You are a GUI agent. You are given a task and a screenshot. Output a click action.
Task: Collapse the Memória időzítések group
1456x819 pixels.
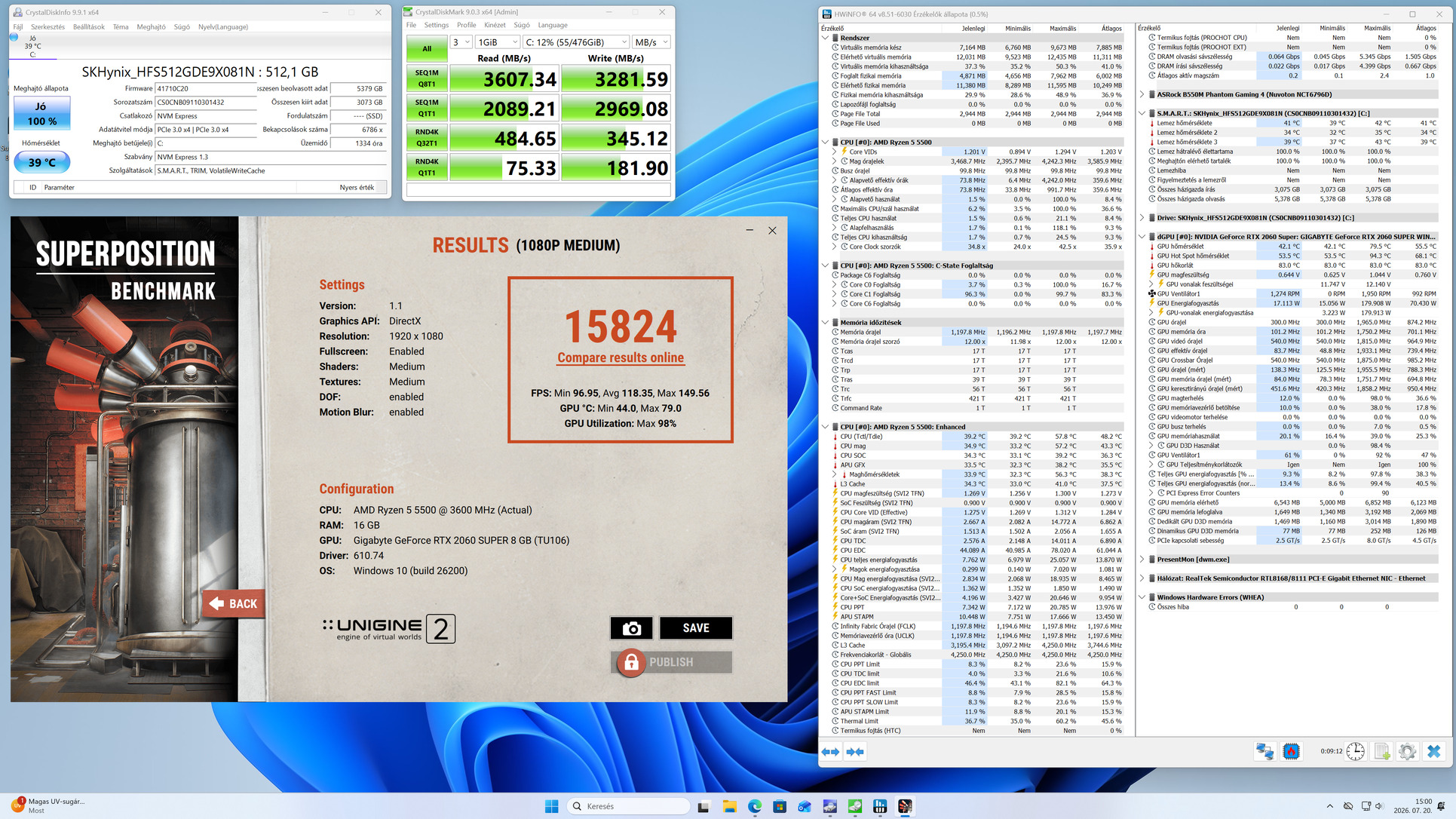825,322
